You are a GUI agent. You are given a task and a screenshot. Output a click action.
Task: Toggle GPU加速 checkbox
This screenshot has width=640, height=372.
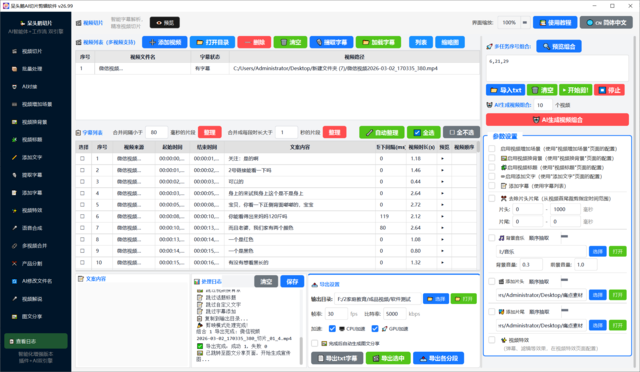(375, 329)
